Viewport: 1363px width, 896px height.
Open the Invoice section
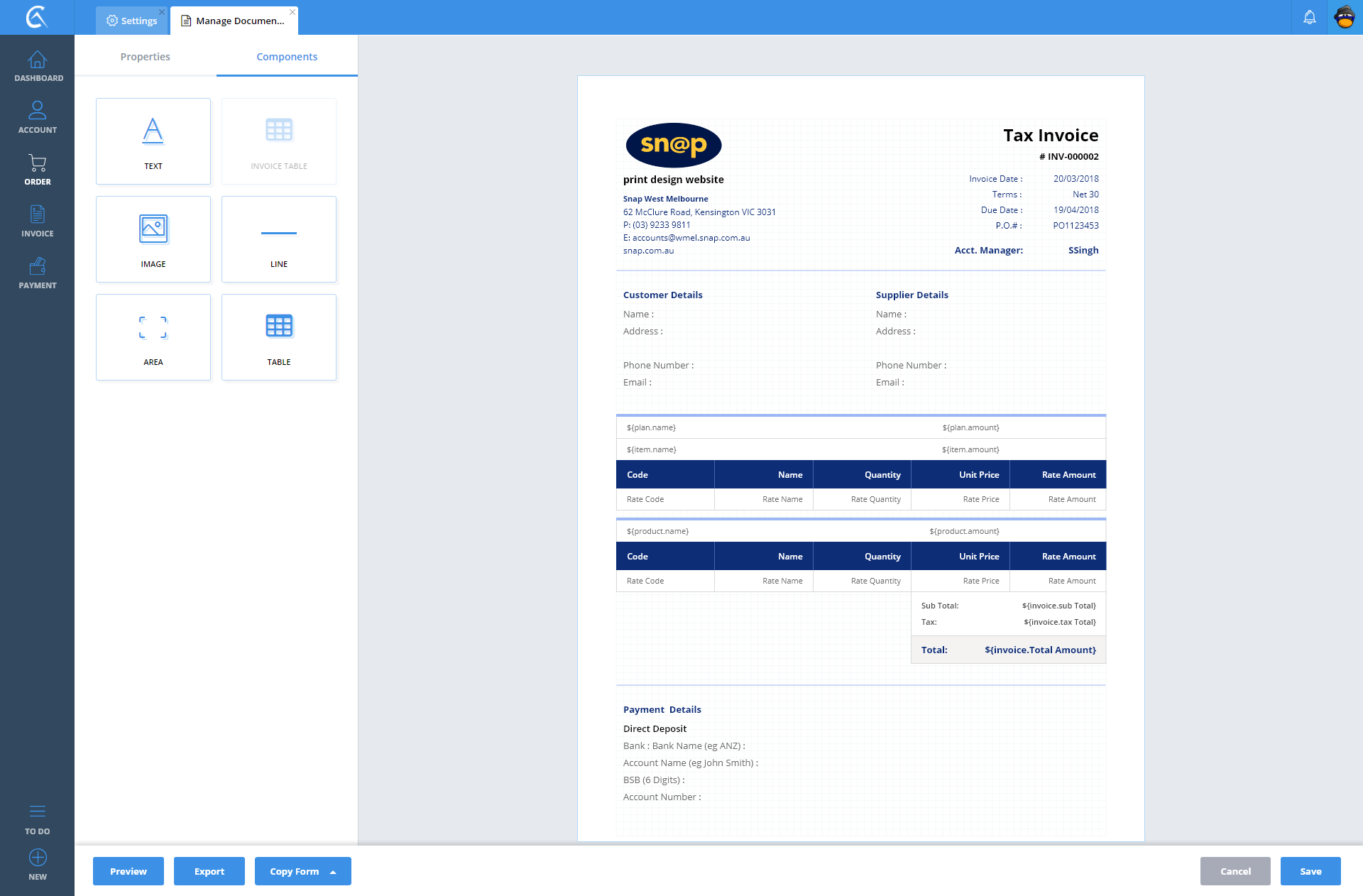pyautogui.click(x=38, y=222)
